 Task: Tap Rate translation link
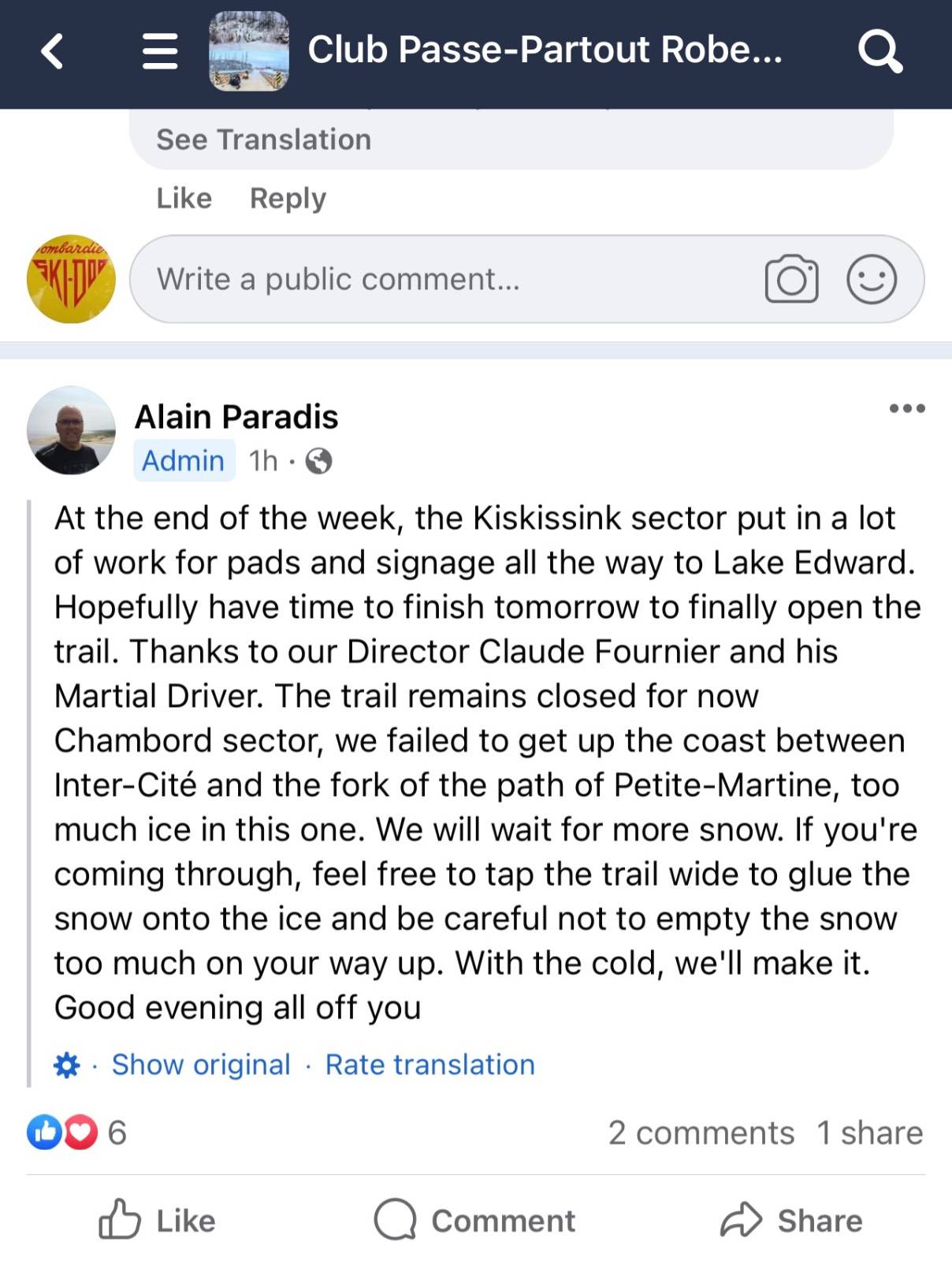point(430,1065)
